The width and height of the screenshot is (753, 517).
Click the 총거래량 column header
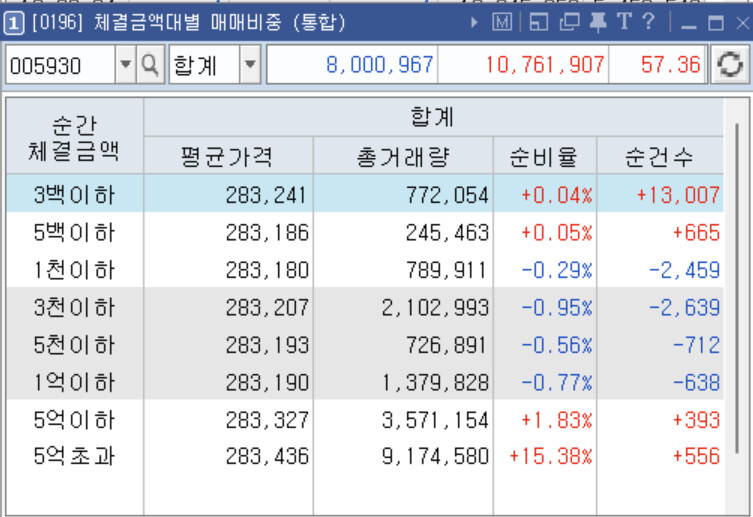tap(403, 156)
